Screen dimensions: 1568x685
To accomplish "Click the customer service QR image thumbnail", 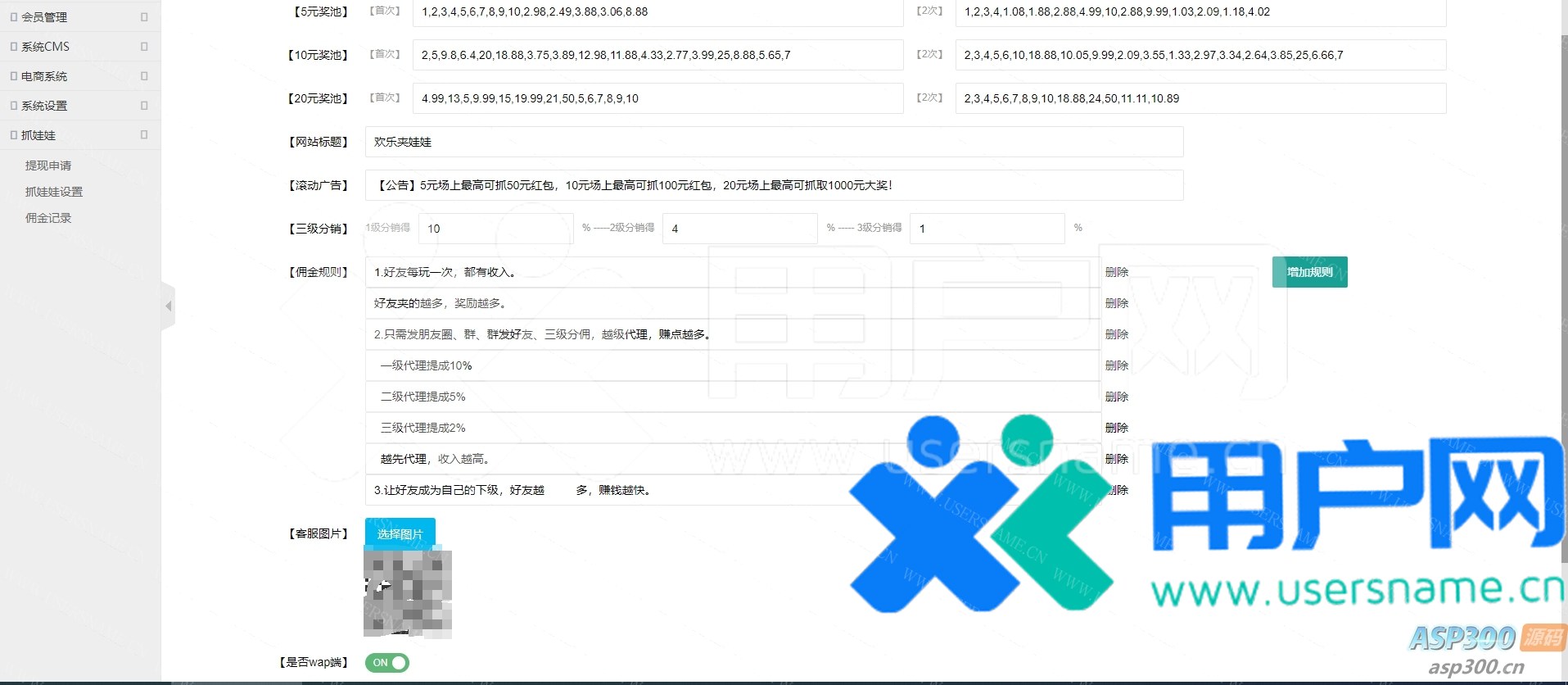I will 408,593.
